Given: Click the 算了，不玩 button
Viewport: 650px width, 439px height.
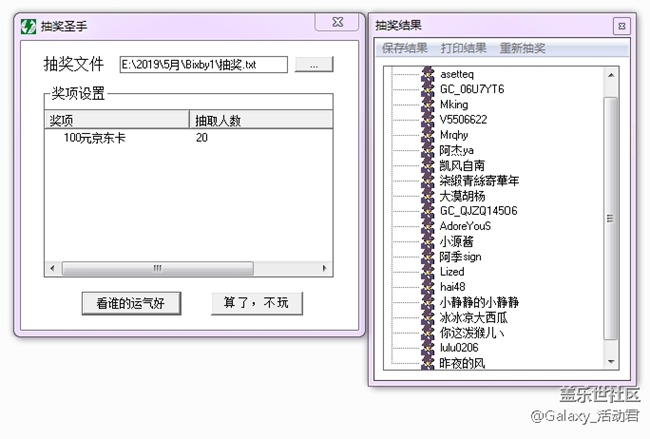Looking at the screenshot, I should [x=257, y=303].
